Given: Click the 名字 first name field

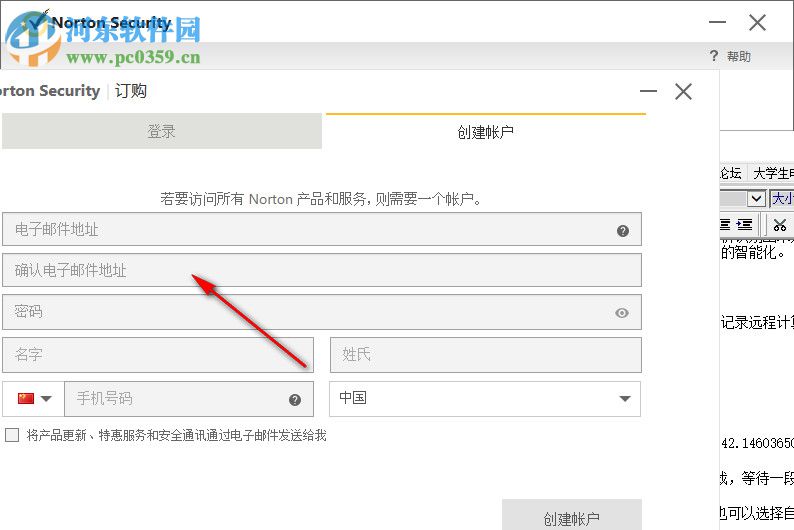Looking at the screenshot, I should click(x=158, y=355).
